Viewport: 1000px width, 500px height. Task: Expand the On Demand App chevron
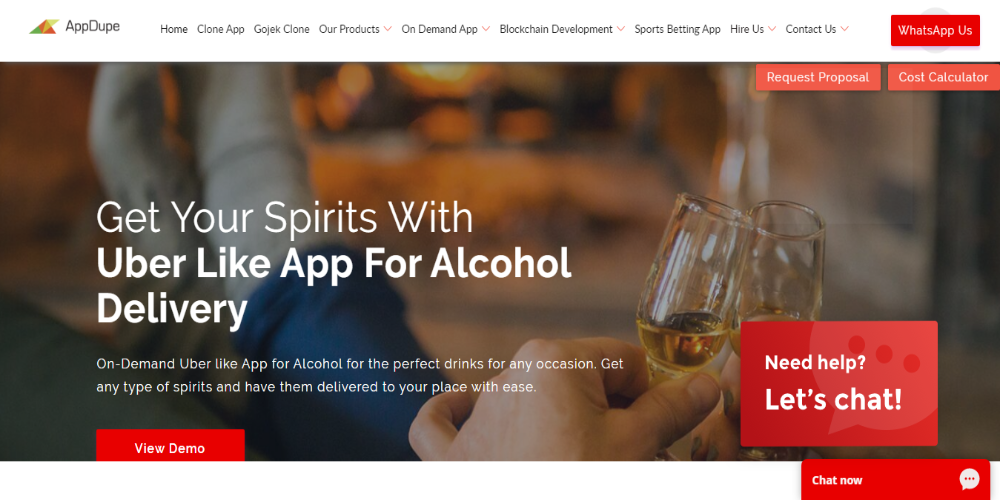coord(485,29)
